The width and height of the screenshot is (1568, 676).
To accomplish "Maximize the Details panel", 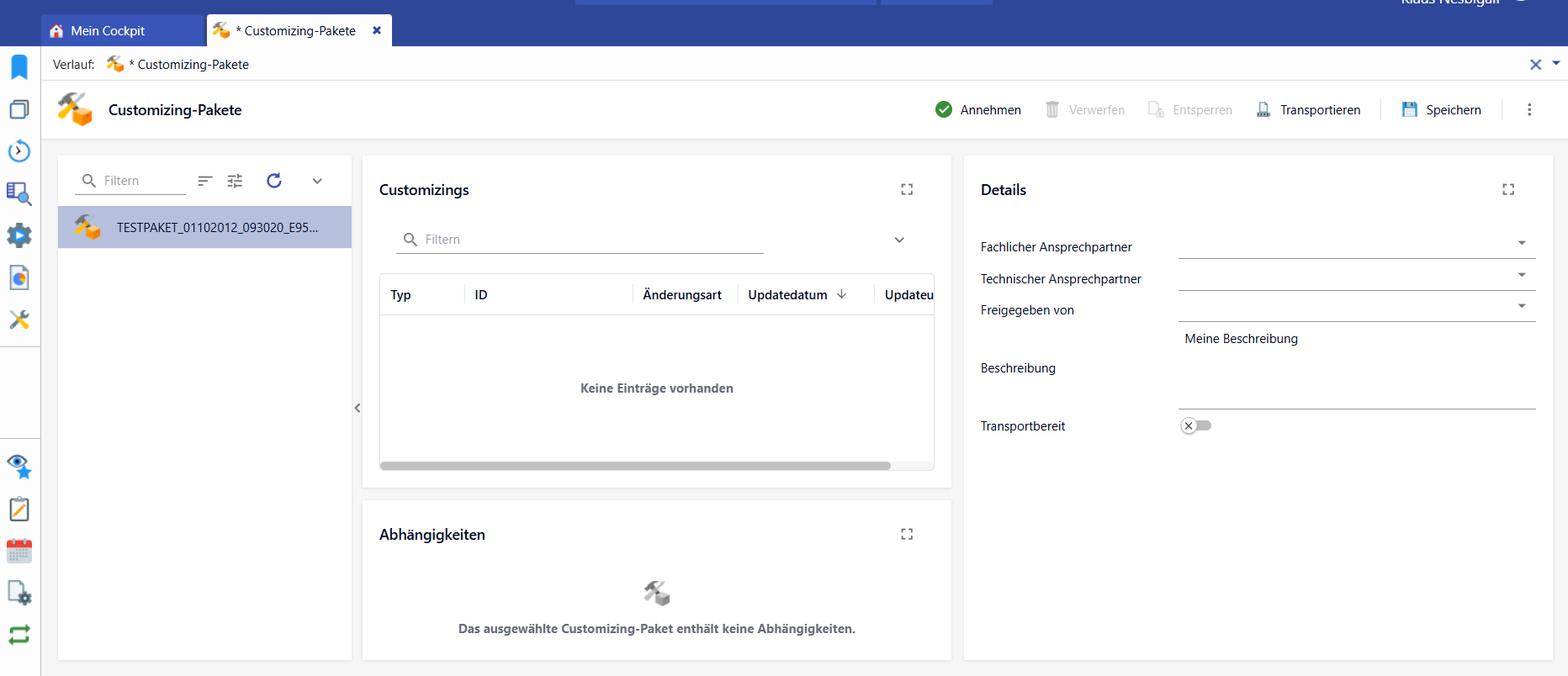I will (x=1508, y=189).
